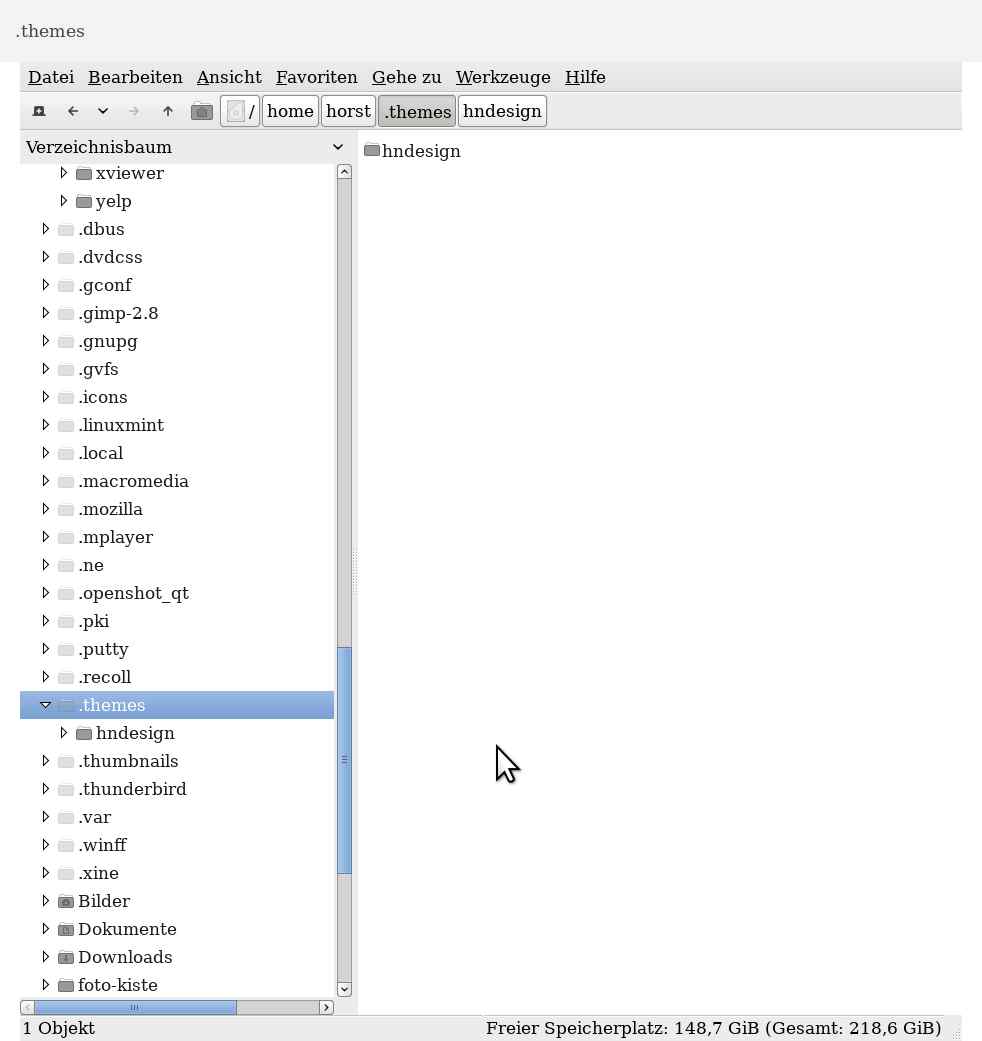This screenshot has width=982, height=1041.
Task: Open the Datei menu
Action: coord(50,77)
